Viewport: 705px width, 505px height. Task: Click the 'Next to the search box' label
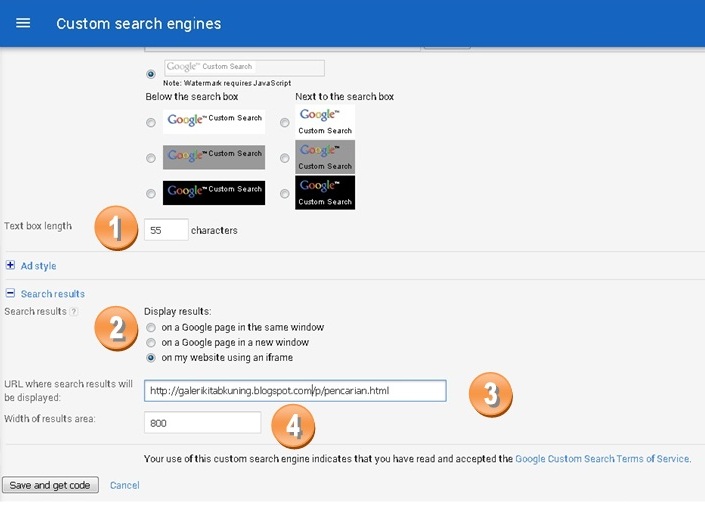tap(344, 97)
